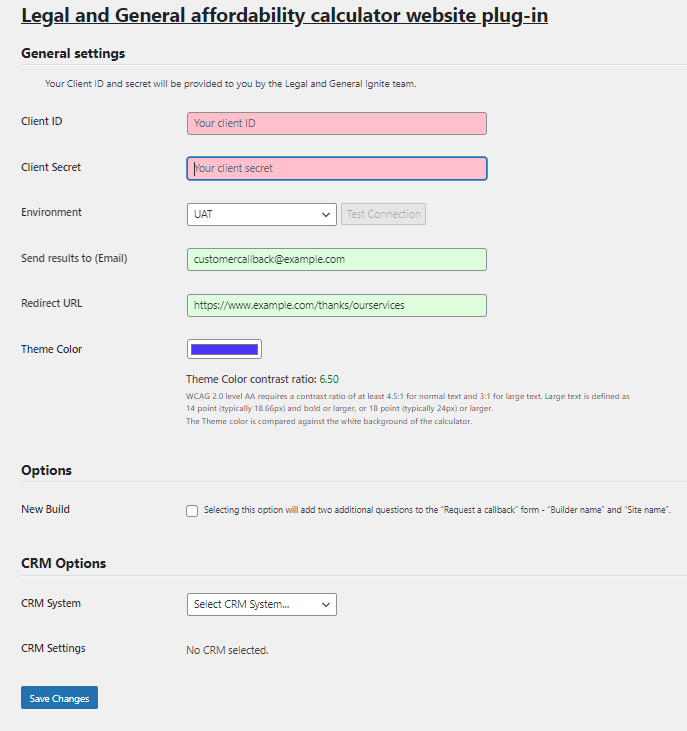The height and width of the screenshot is (731, 687).
Task: Click the WCAG 2.0 level AA note
Action: (408, 402)
